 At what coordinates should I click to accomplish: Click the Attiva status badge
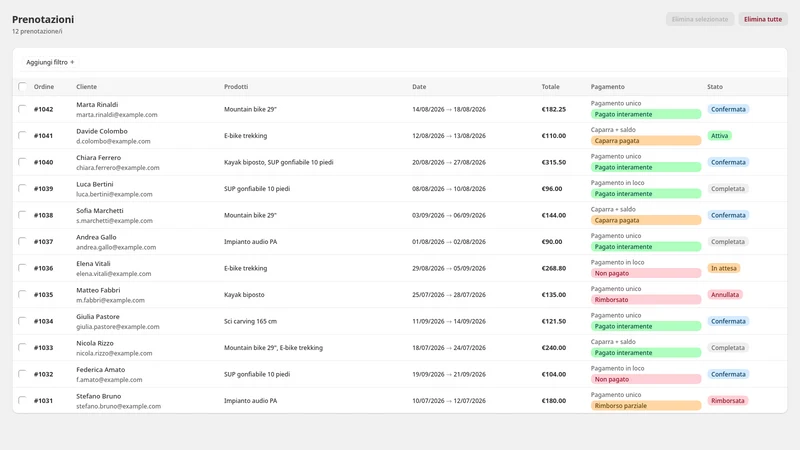[719, 136]
